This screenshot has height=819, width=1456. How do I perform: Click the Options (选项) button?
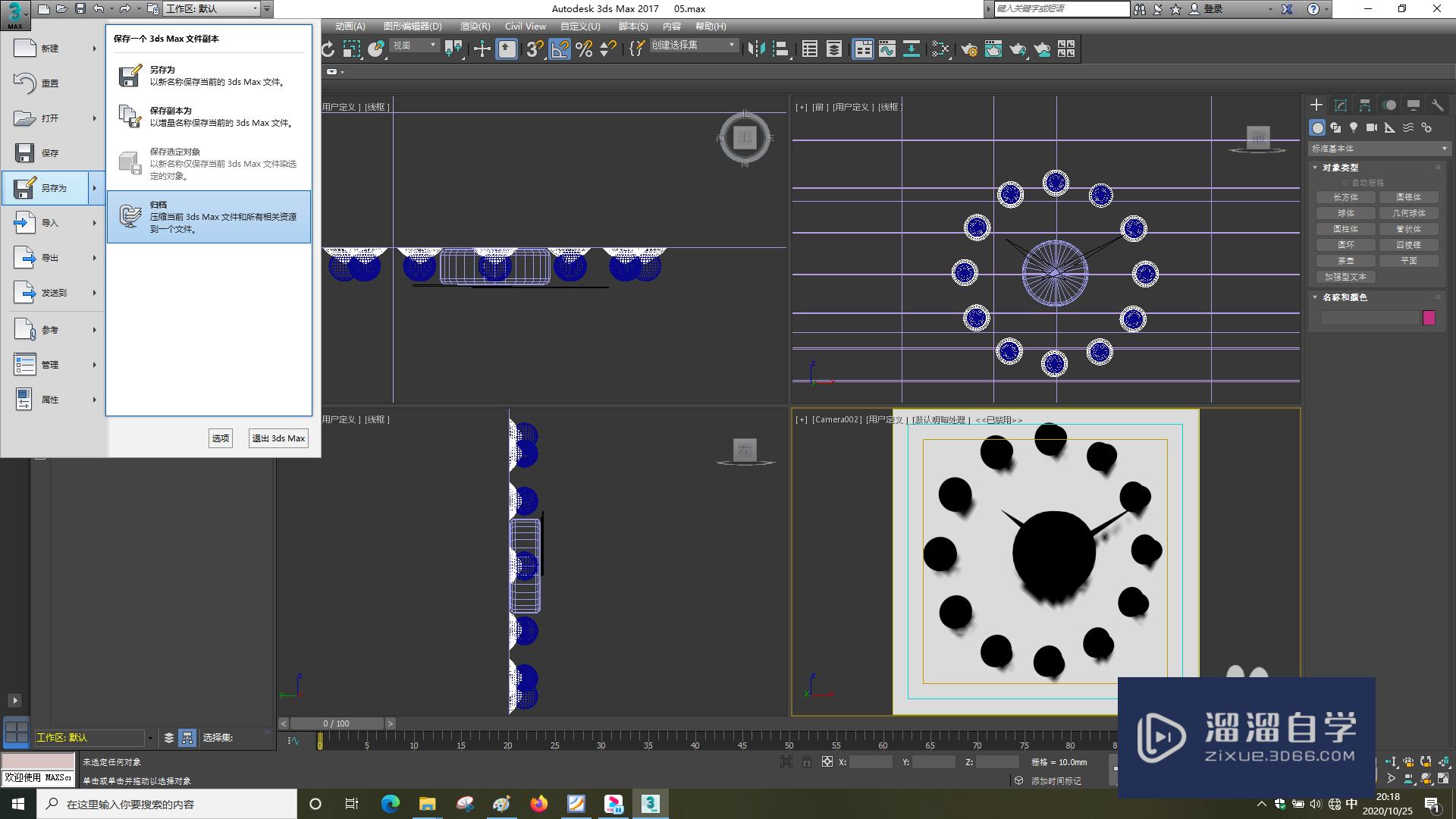click(221, 438)
